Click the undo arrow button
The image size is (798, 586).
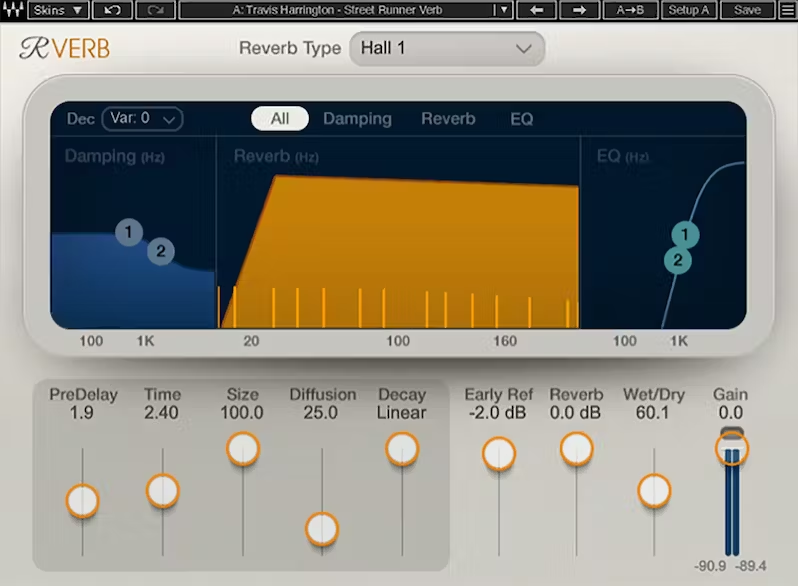tap(112, 10)
